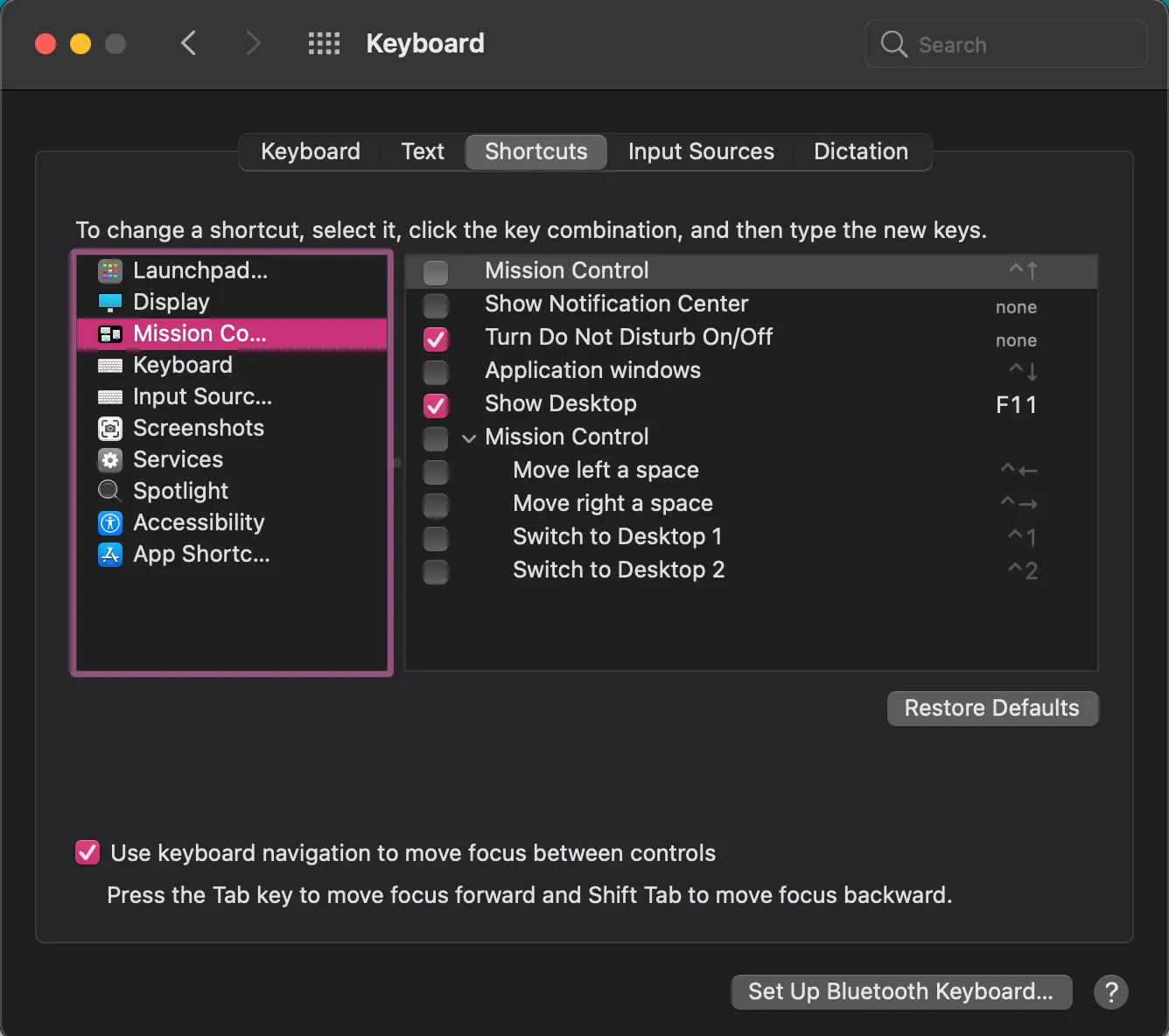Enable Switch to Desktop 1 checkbox
Viewport: 1169px width, 1036px height.
click(436, 538)
